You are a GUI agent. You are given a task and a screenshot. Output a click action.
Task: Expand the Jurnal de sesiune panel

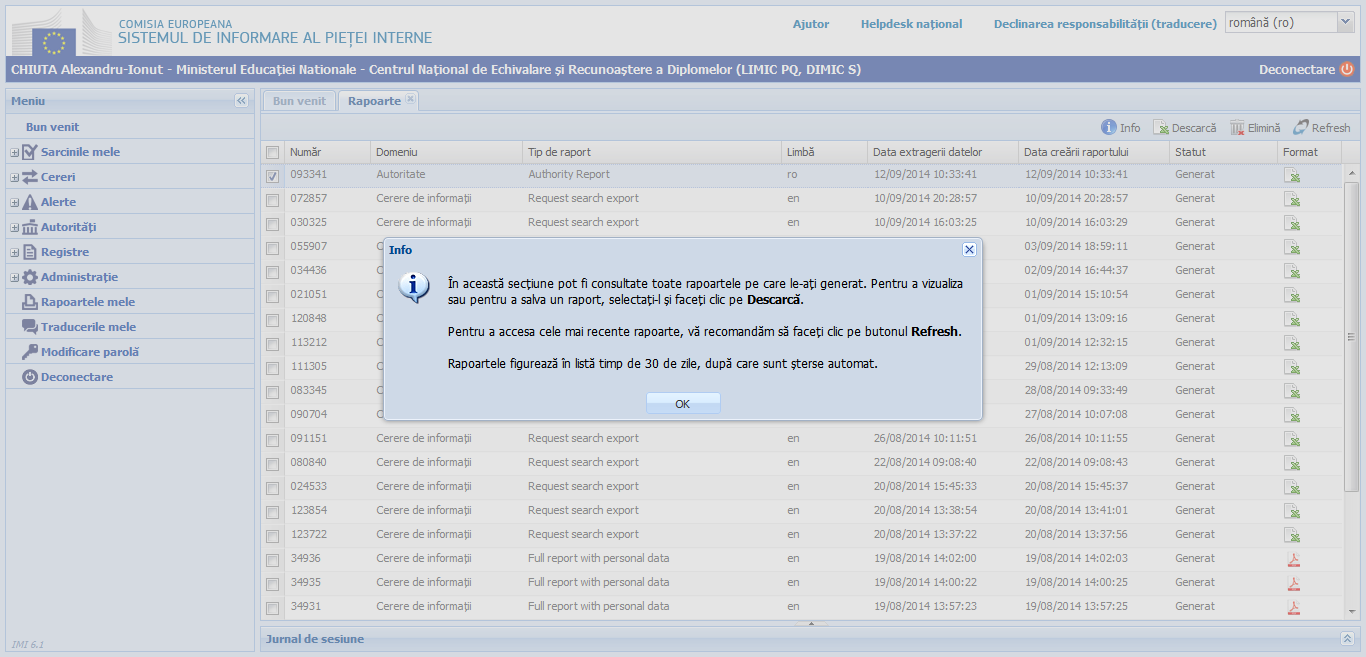[x=1346, y=638]
